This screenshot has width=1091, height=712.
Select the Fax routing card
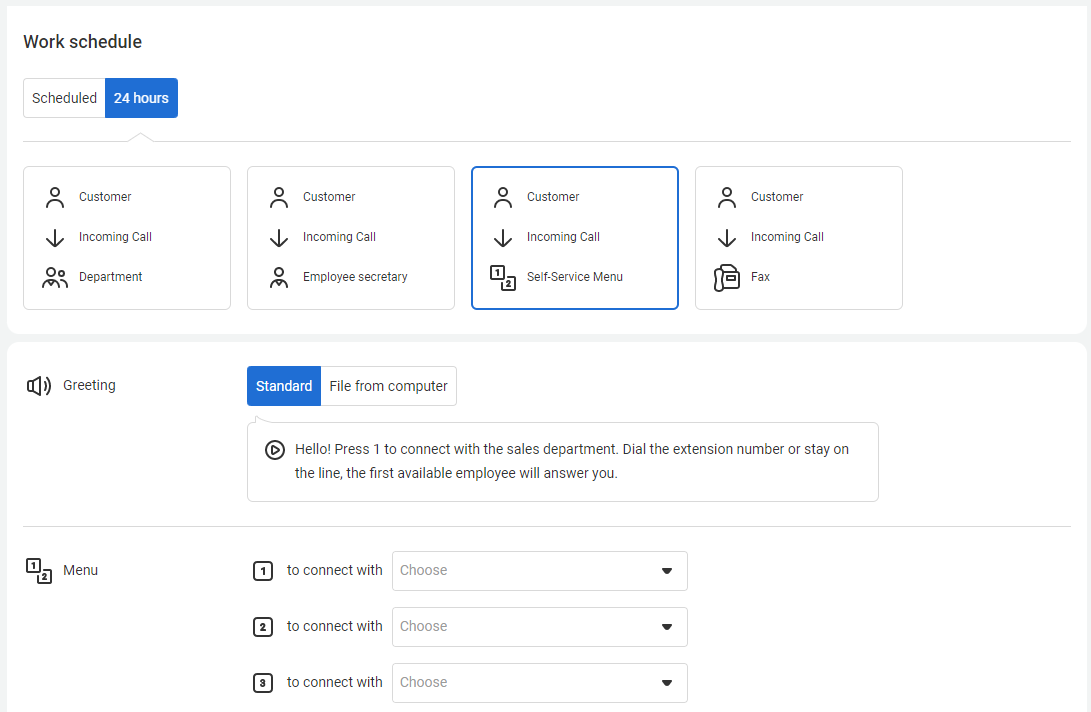(799, 238)
